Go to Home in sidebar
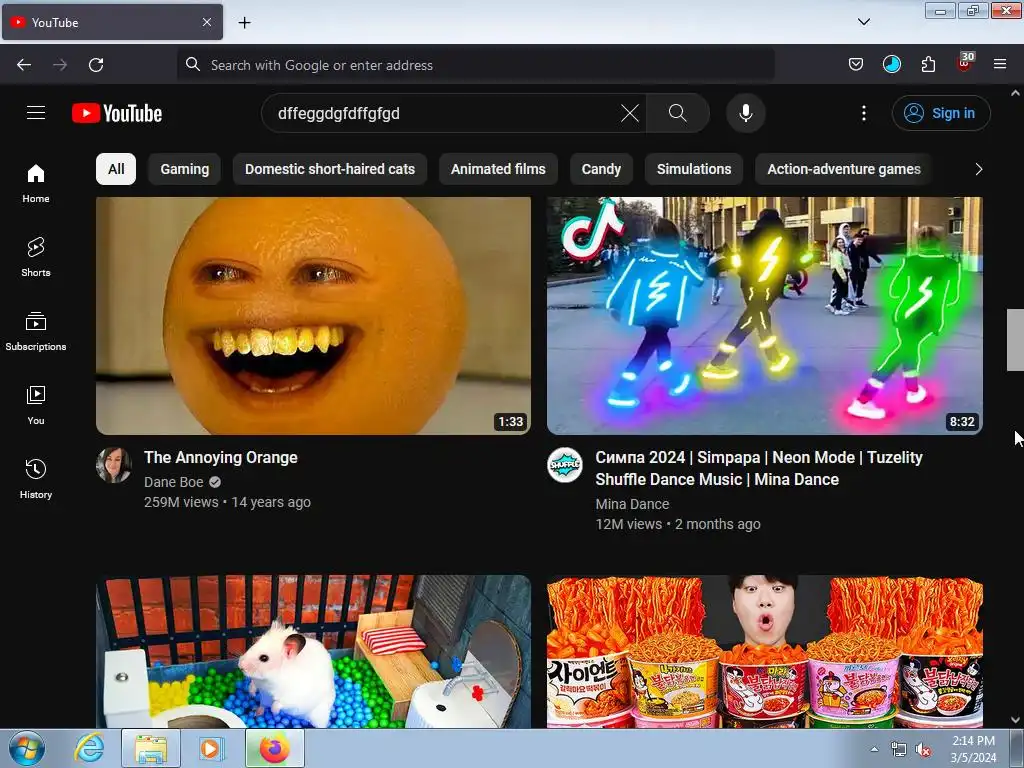The image size is (1024, 768). (36, 184)
